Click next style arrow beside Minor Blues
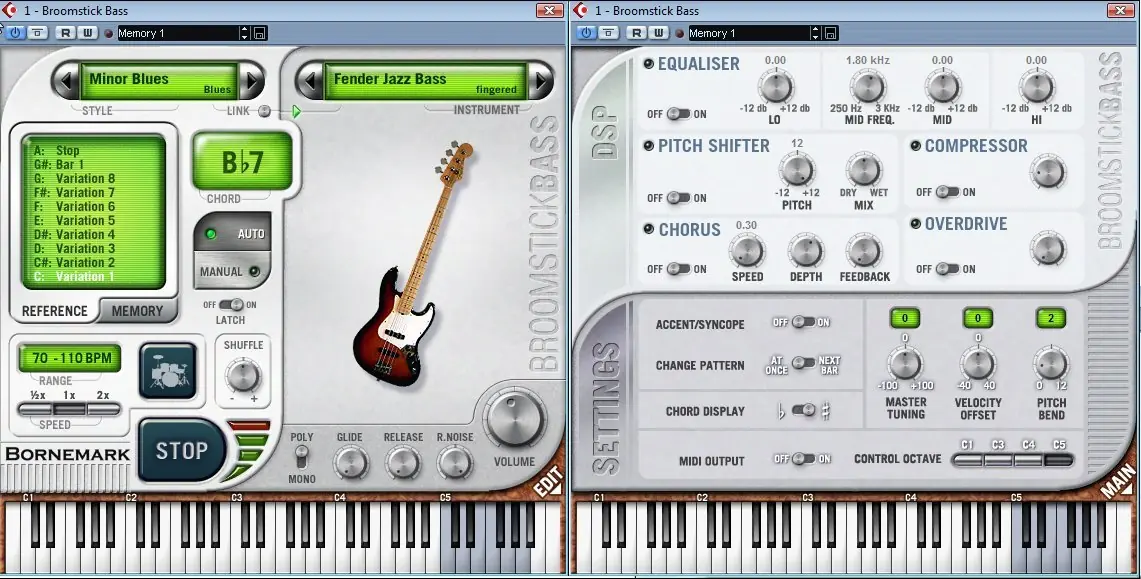1141x579 pixels. point(252,81)
